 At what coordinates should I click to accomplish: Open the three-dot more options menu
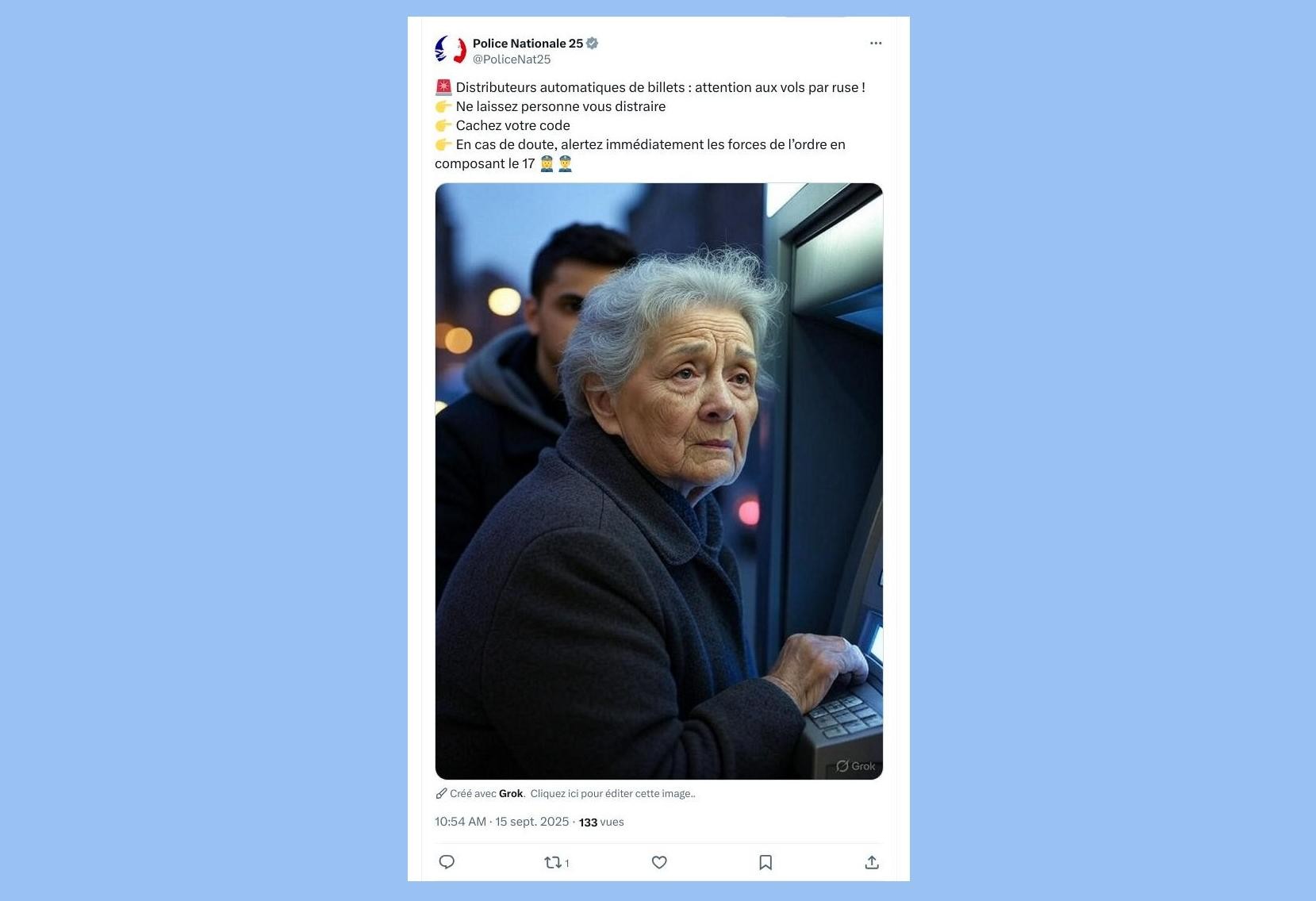coord(876,44)
